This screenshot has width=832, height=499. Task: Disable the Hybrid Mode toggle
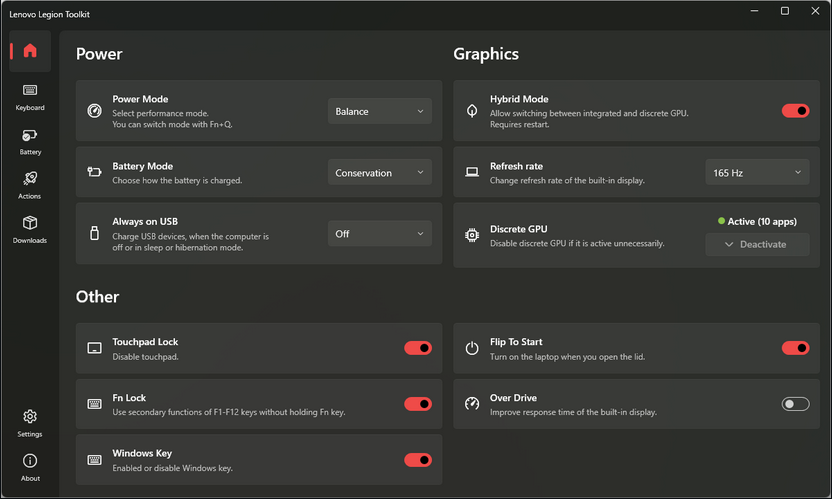[795, 111]
